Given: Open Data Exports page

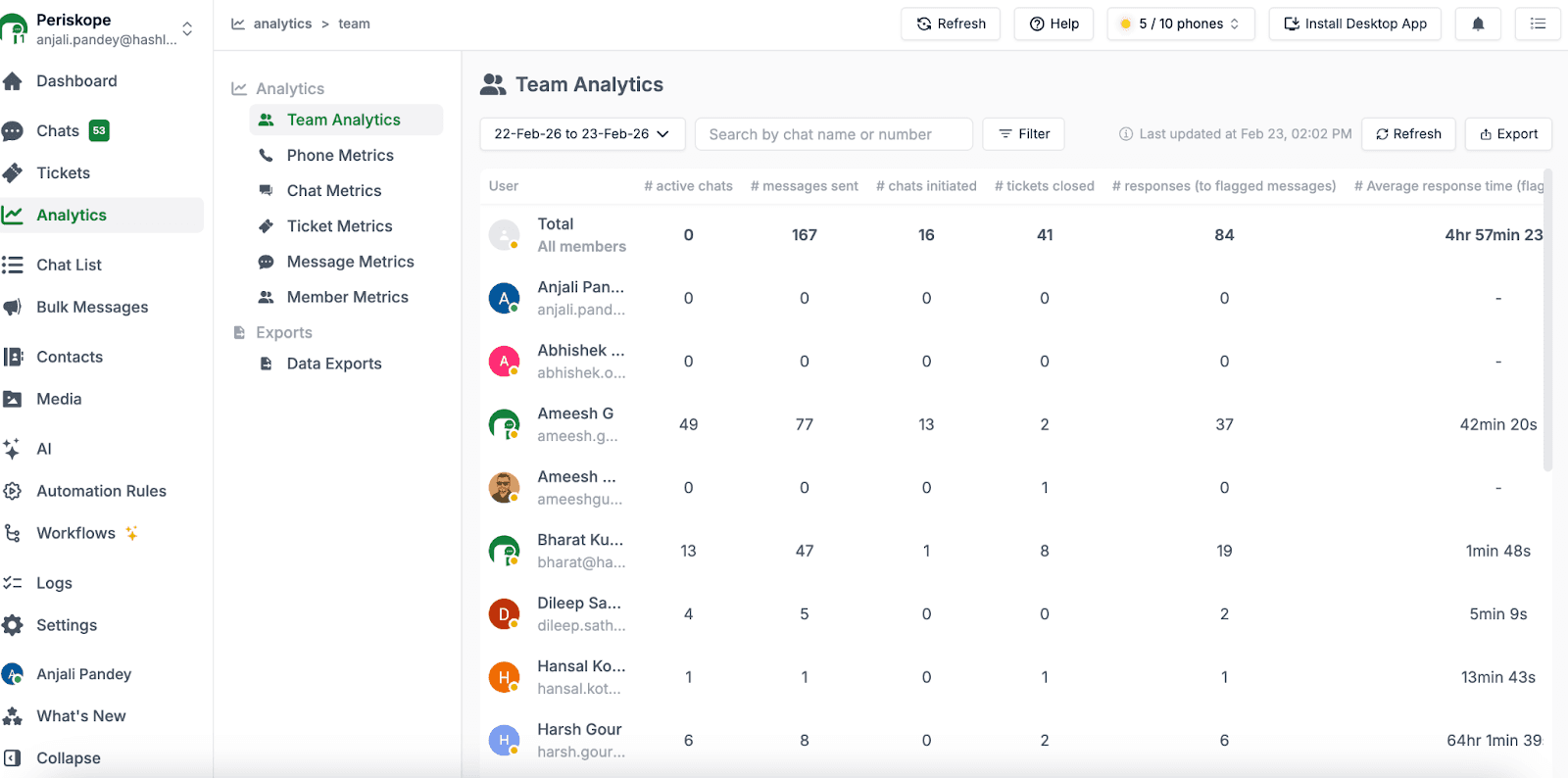Looking at the screenshot, I should tap(334, 364).
